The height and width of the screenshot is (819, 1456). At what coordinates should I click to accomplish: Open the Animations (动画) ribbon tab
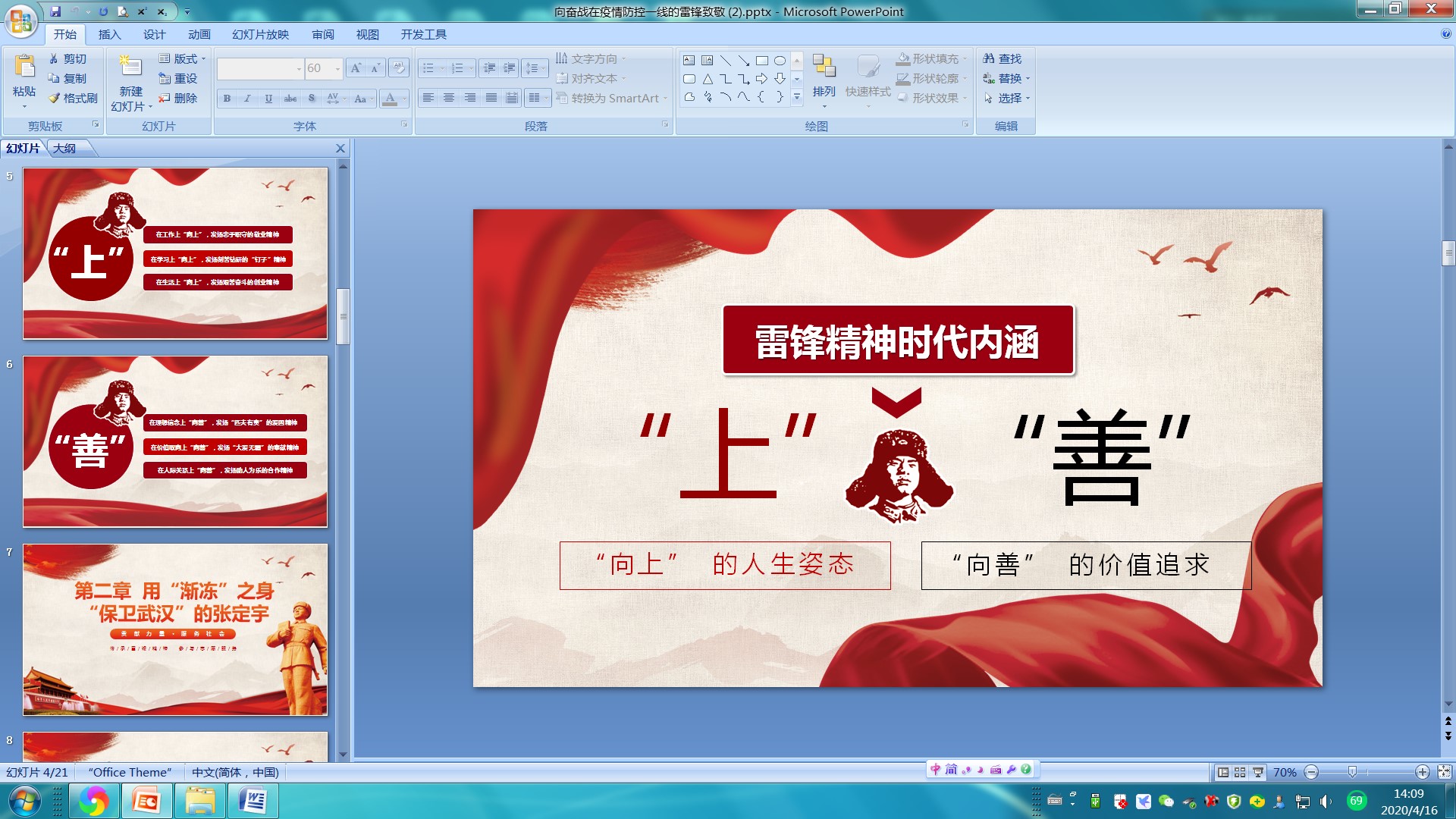(x=199, y=34)
